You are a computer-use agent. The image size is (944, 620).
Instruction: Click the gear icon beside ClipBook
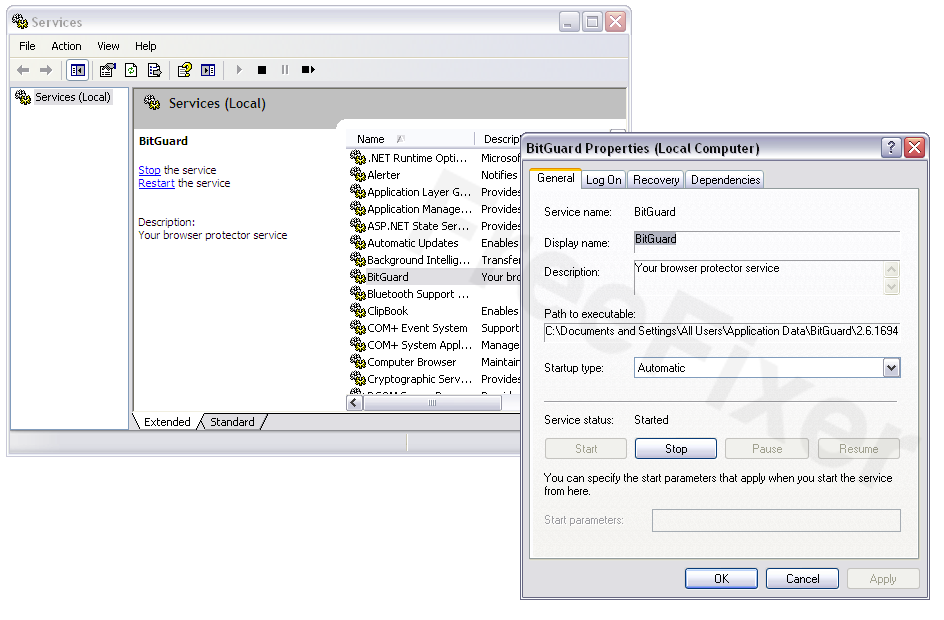pos(358,311)
